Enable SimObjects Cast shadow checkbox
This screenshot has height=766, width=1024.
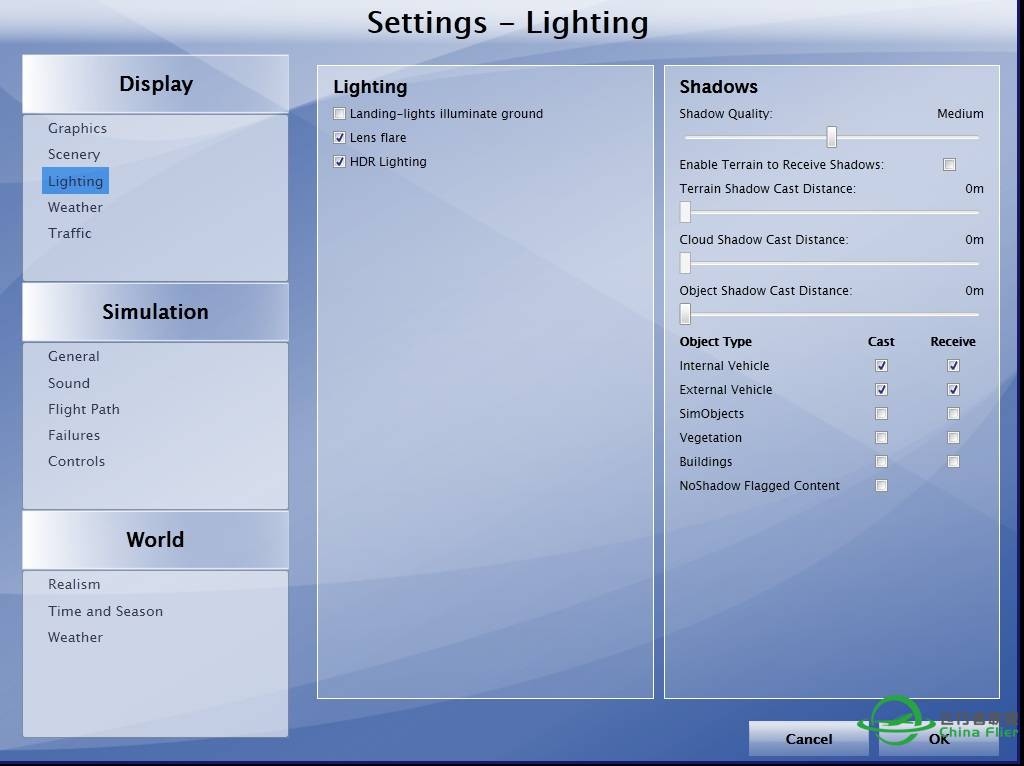881,414
